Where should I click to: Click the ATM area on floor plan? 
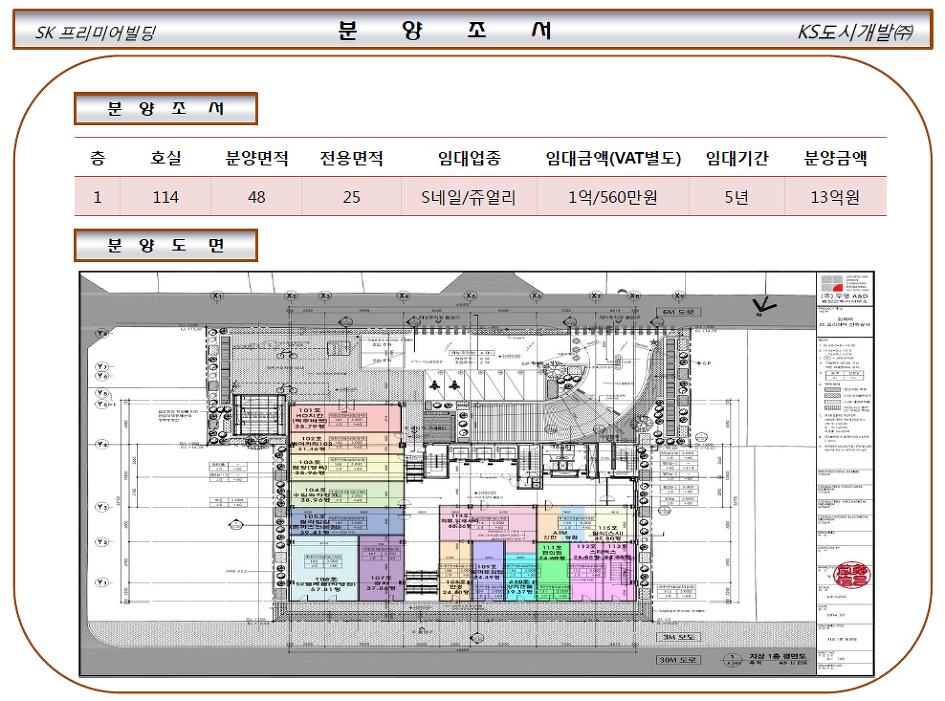[560, 524]
